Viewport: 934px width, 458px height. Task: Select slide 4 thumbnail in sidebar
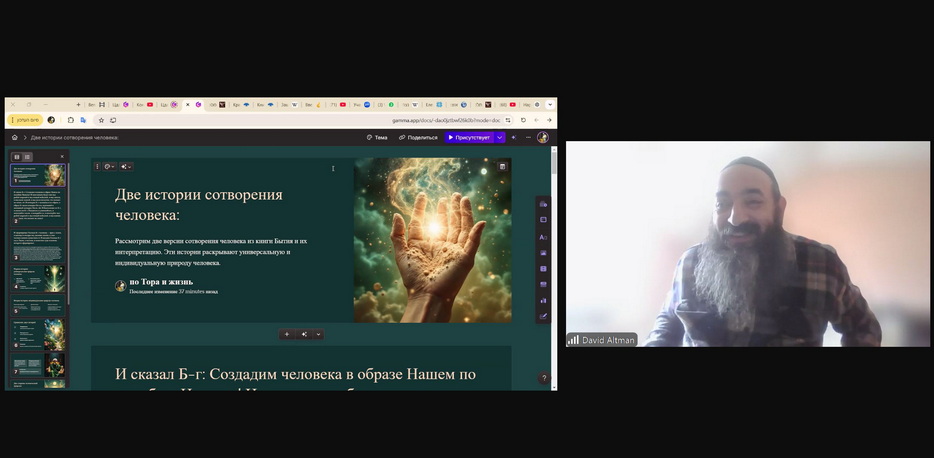[x=39, y=278]
